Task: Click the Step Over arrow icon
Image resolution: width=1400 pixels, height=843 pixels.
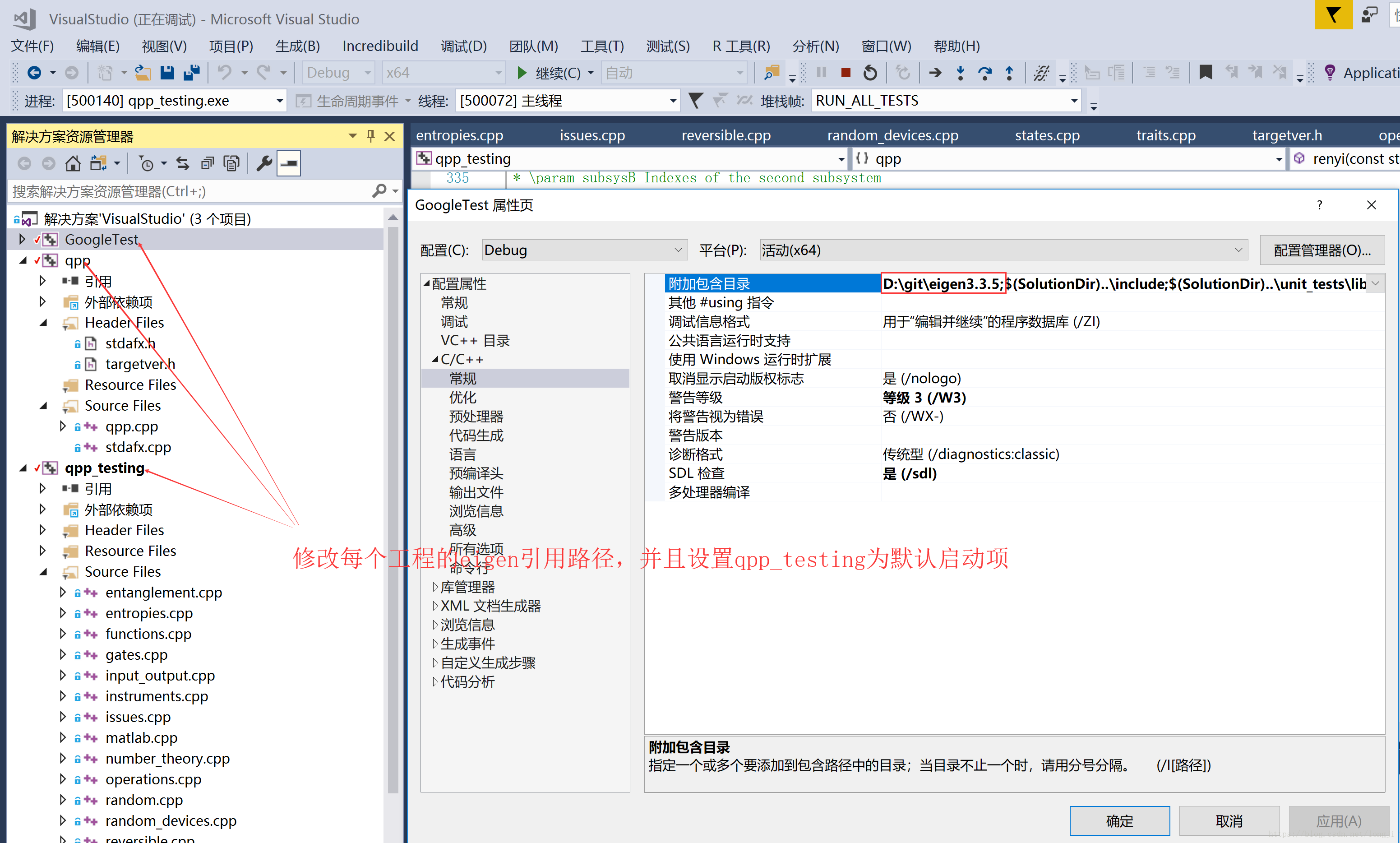Action: tap(985, 73)
